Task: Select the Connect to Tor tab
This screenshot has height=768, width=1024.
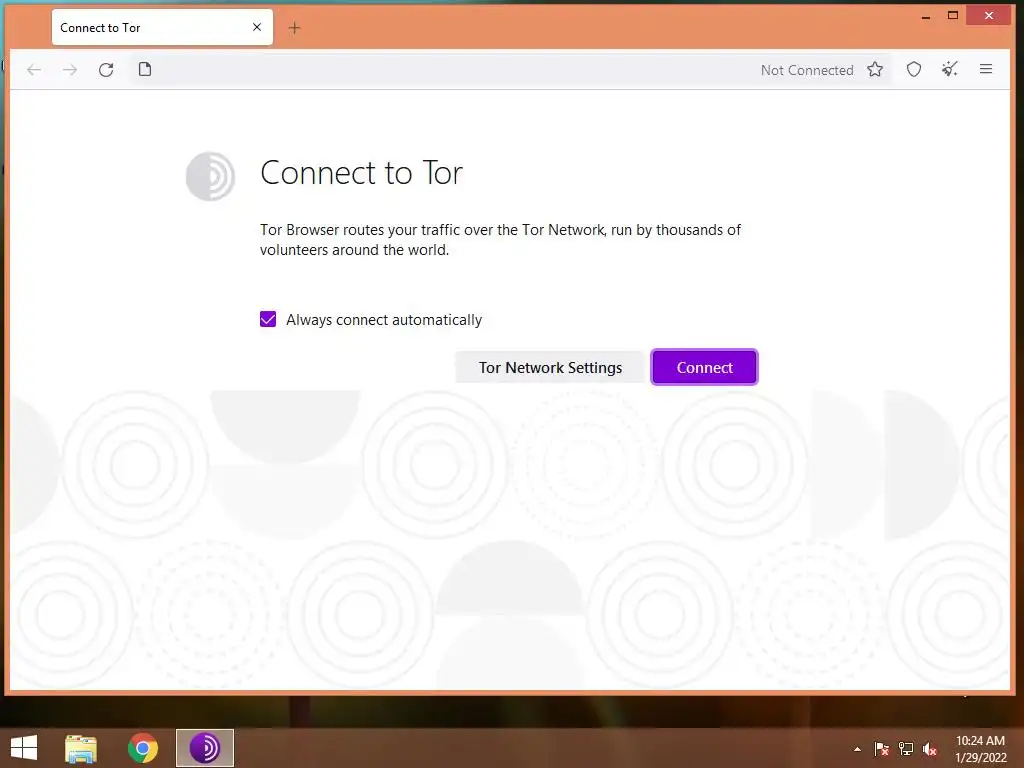Action: pos(162,27)
